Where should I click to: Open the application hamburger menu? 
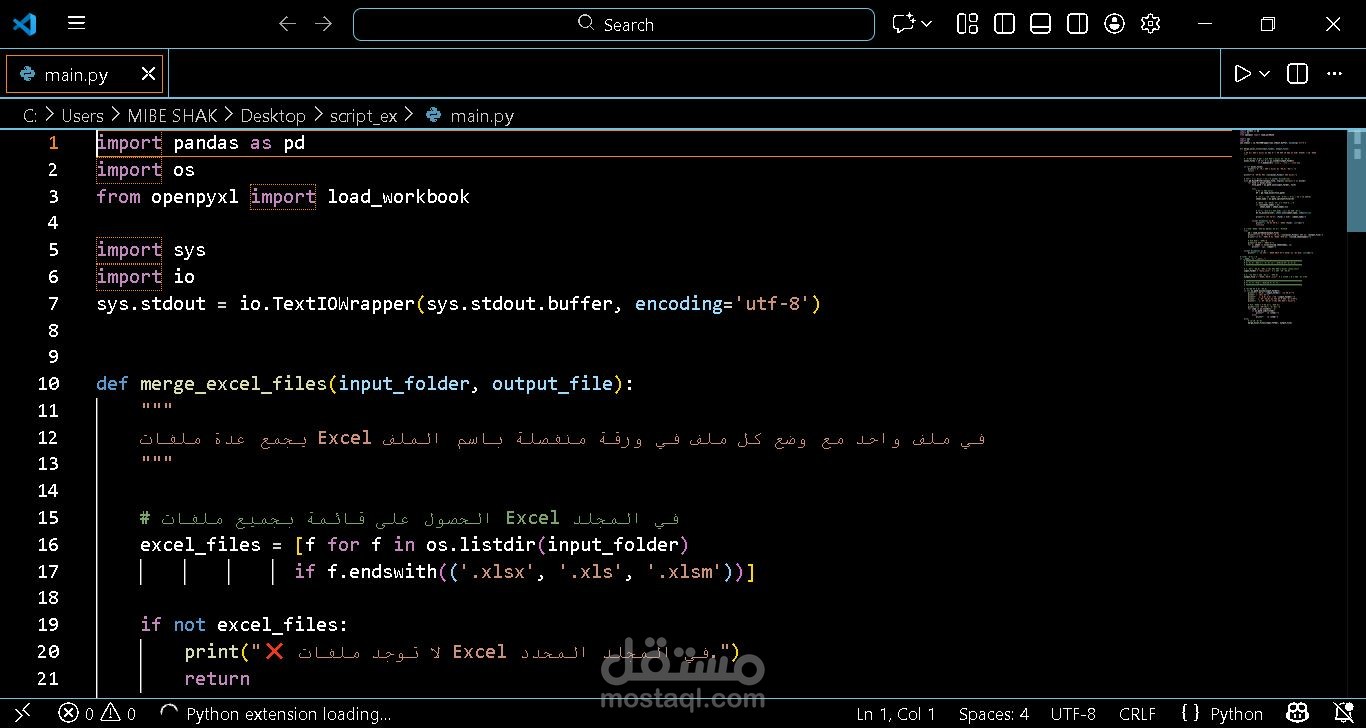click(x=76, y=24)
